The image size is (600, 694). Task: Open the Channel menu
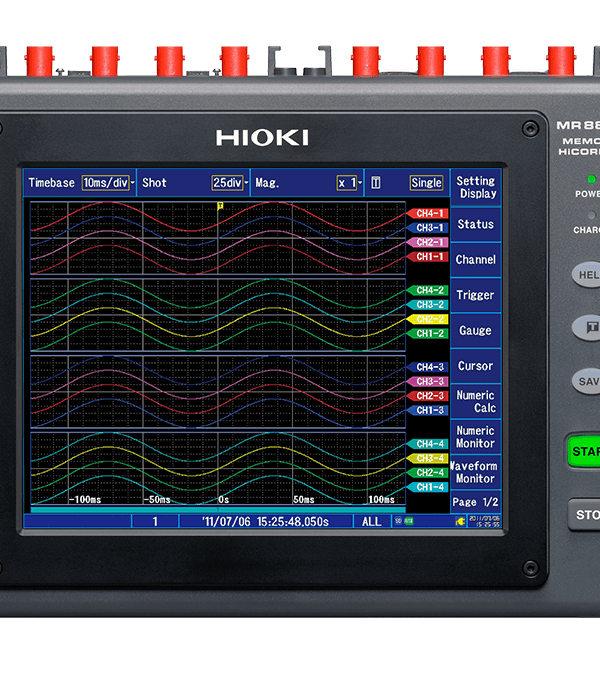point(476,260)
